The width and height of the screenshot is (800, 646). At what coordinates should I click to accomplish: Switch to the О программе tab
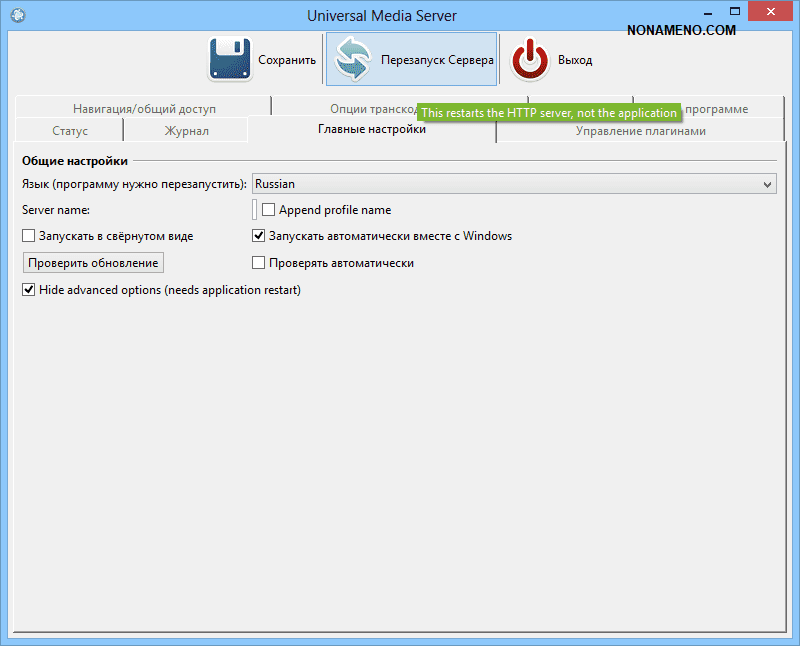coord(716,108)
